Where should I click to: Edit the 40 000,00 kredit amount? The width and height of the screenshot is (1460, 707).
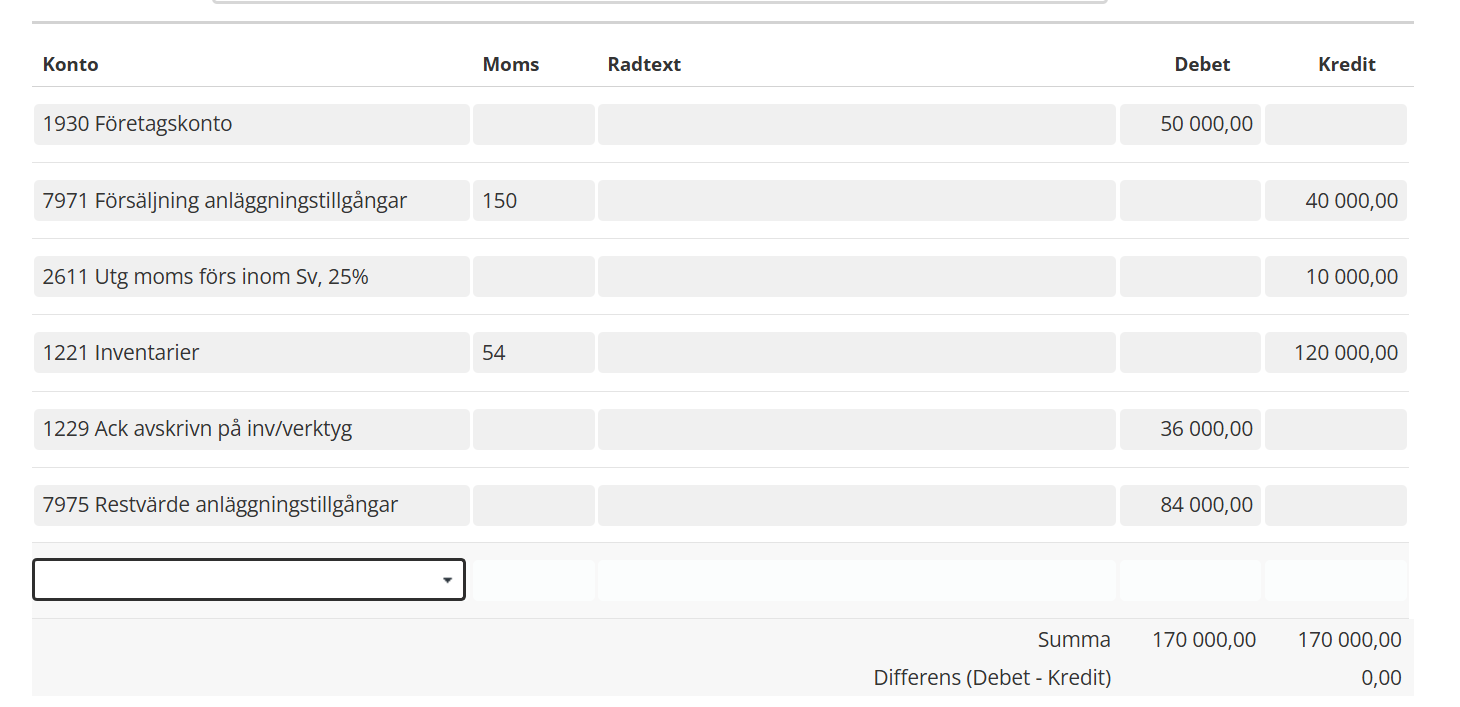1336,200
